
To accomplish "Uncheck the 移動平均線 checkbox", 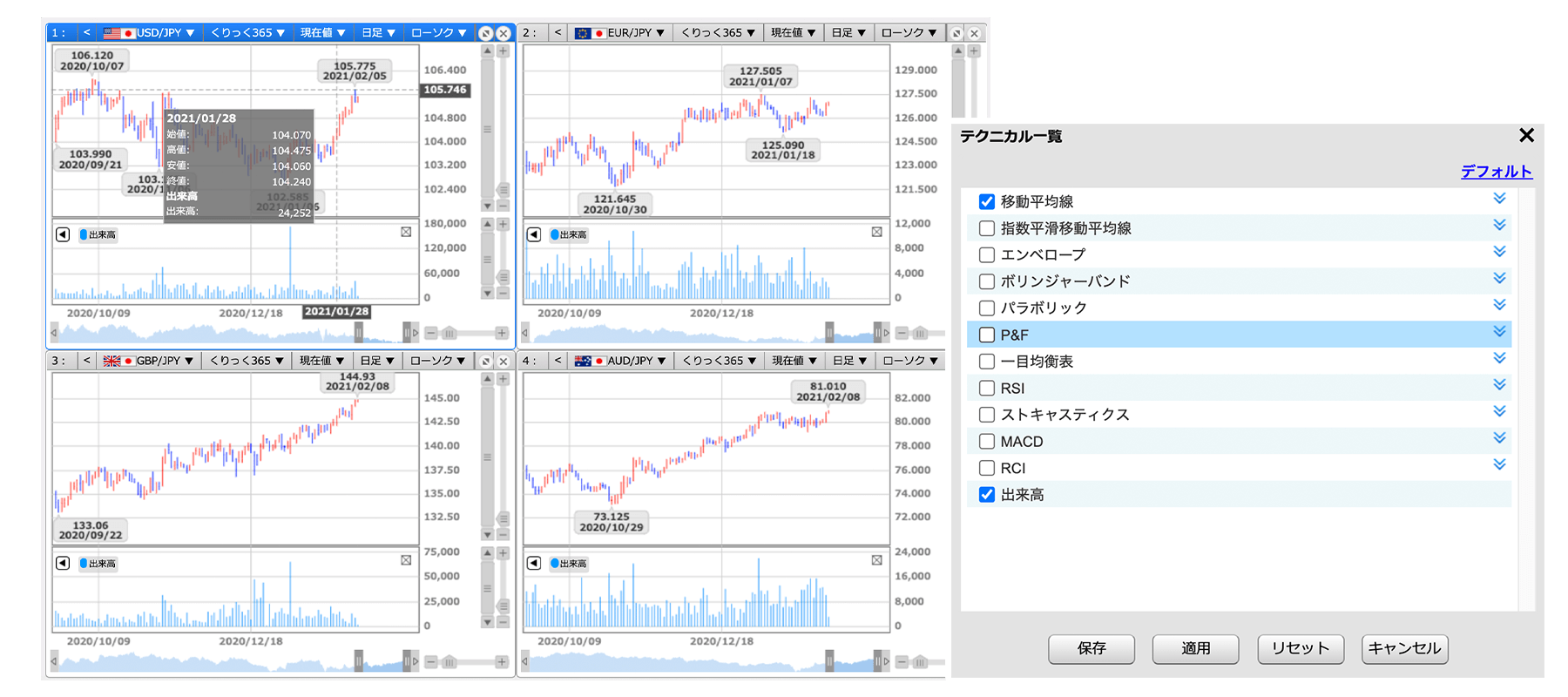I will pos(987,202).
